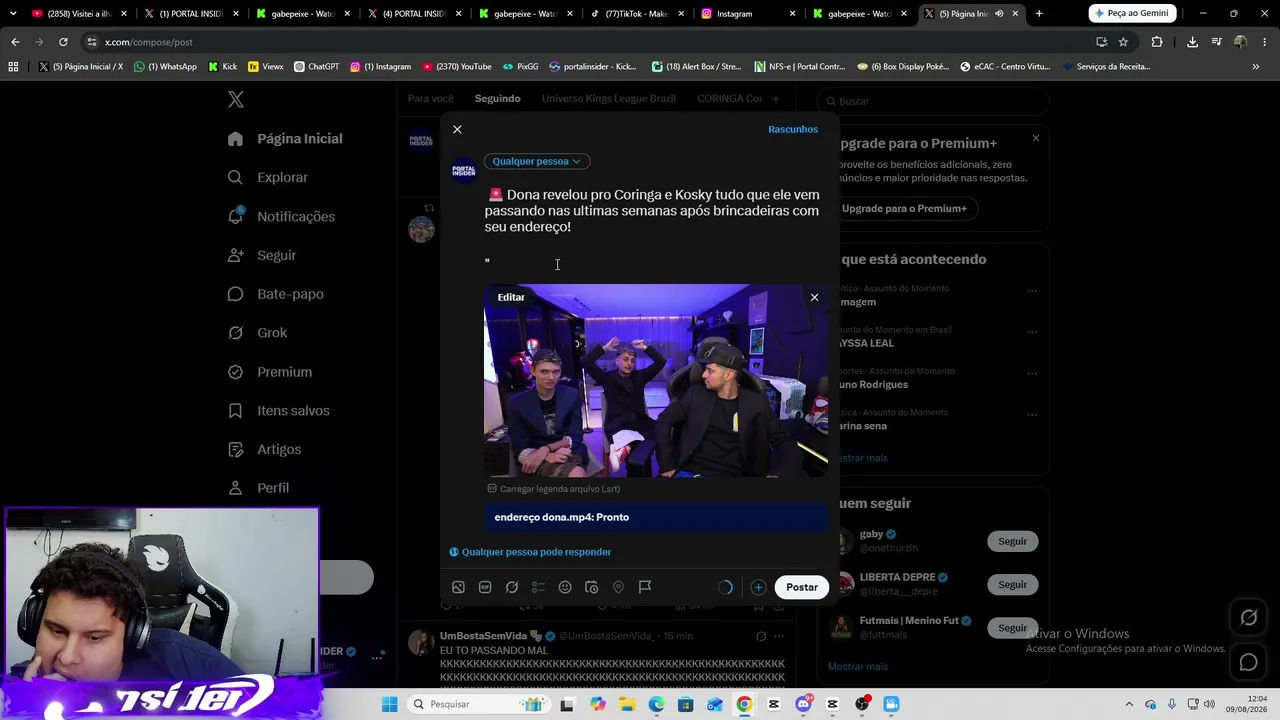Open Grok in the sidebar

(257, 333)
